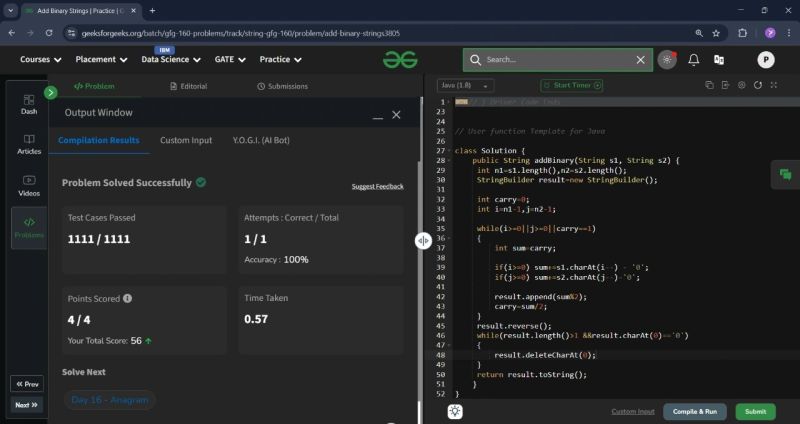The height and width of the screenshot is (424, 800).
Task: Collapse the sidebar with the green arrow
Action: click(51, 93)
